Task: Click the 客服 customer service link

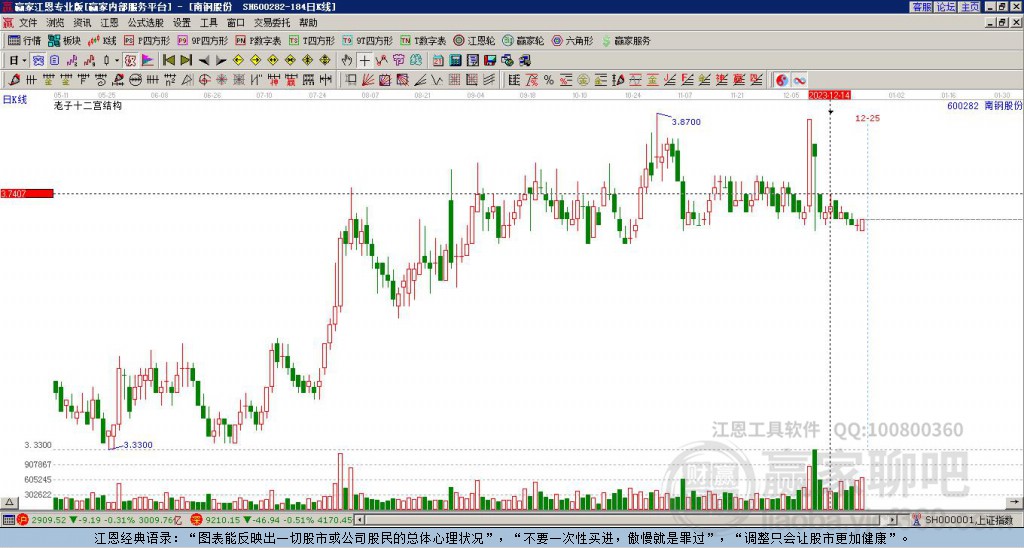Action: 921,7
